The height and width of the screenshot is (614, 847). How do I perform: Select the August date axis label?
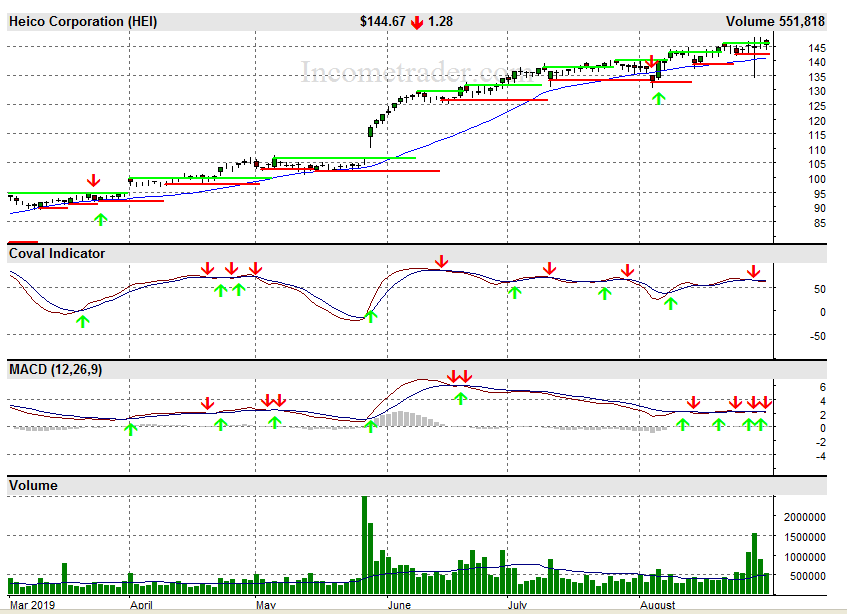pyautogui.click(x=658, y=605)
